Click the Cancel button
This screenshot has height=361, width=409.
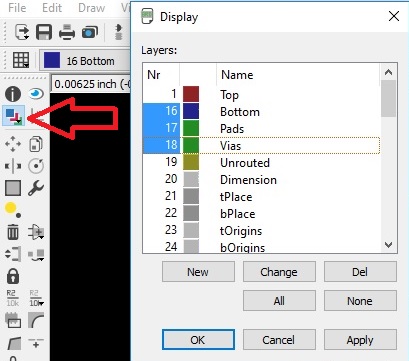279,340
